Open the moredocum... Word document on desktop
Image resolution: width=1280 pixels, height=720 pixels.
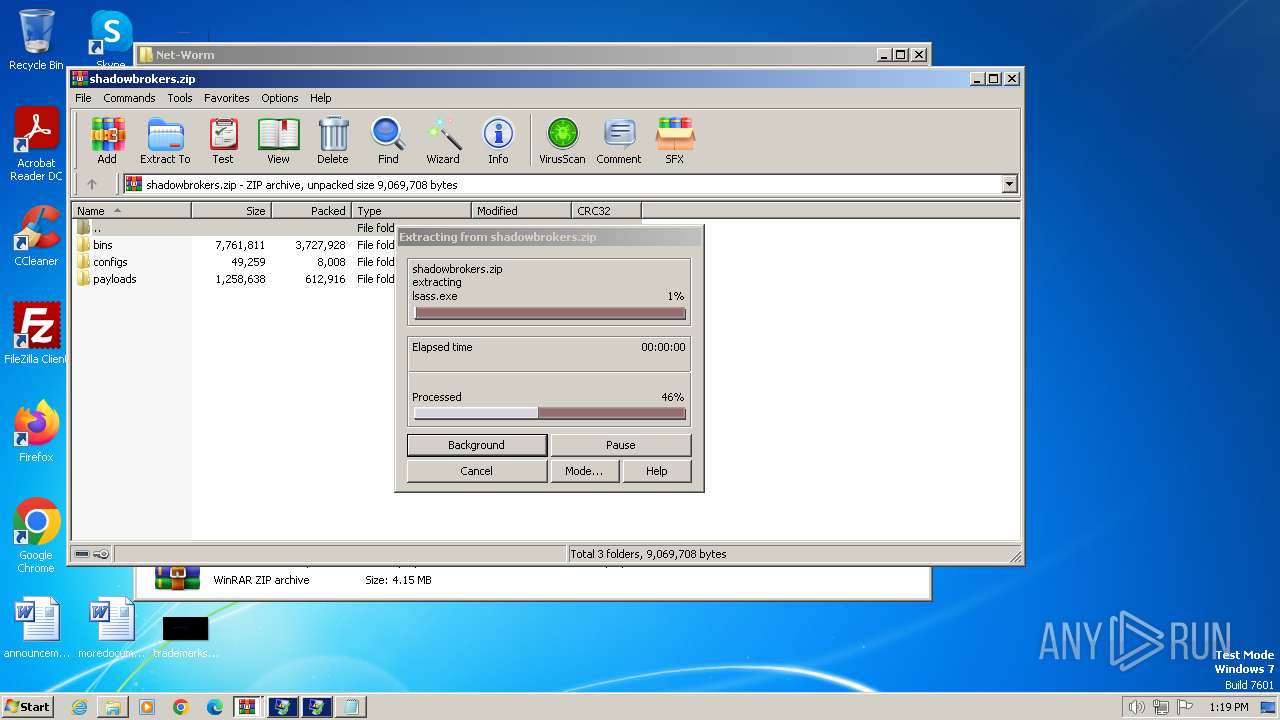[111, 628]
